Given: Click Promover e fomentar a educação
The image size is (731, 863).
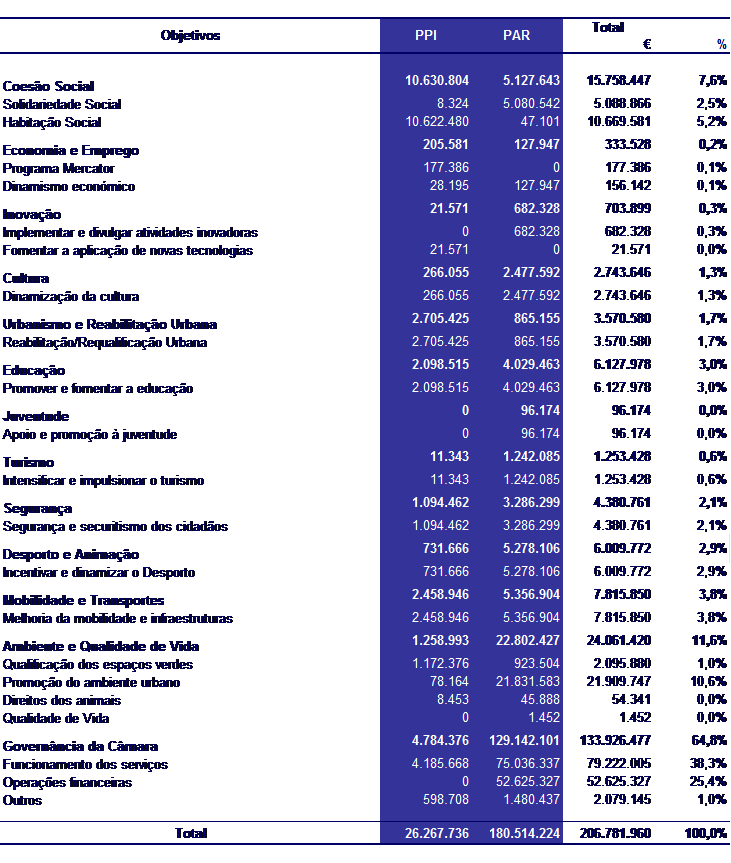Looking at the screenshot, I should coord(97,389).
